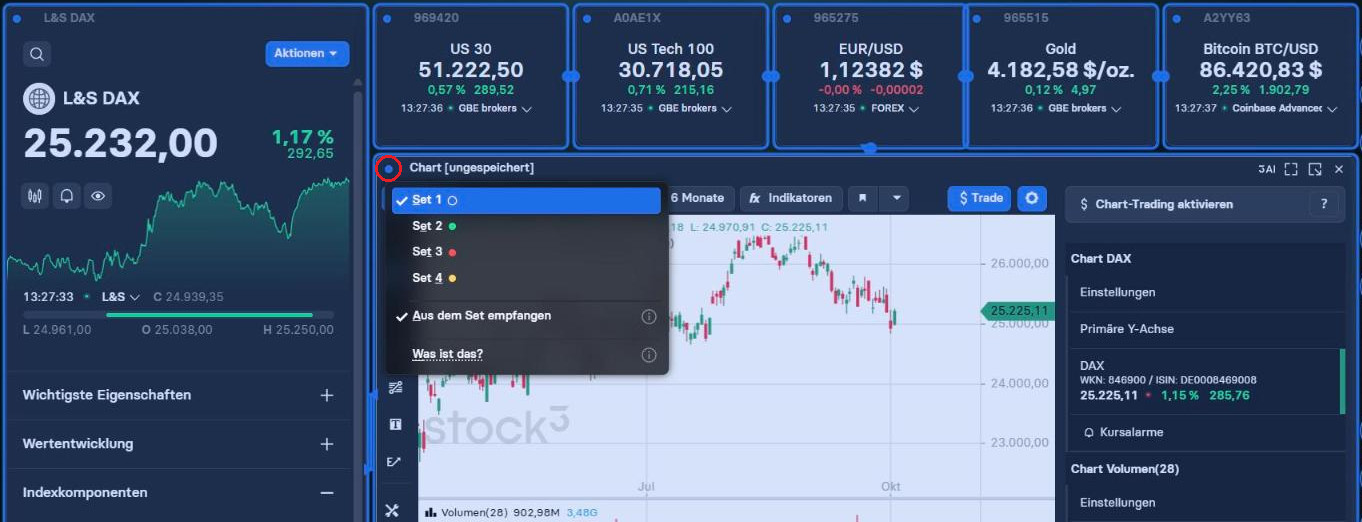1362x522 pixels.
Task: Select the DAX instrument row in side panel
Action: (x=1207, y=381)
